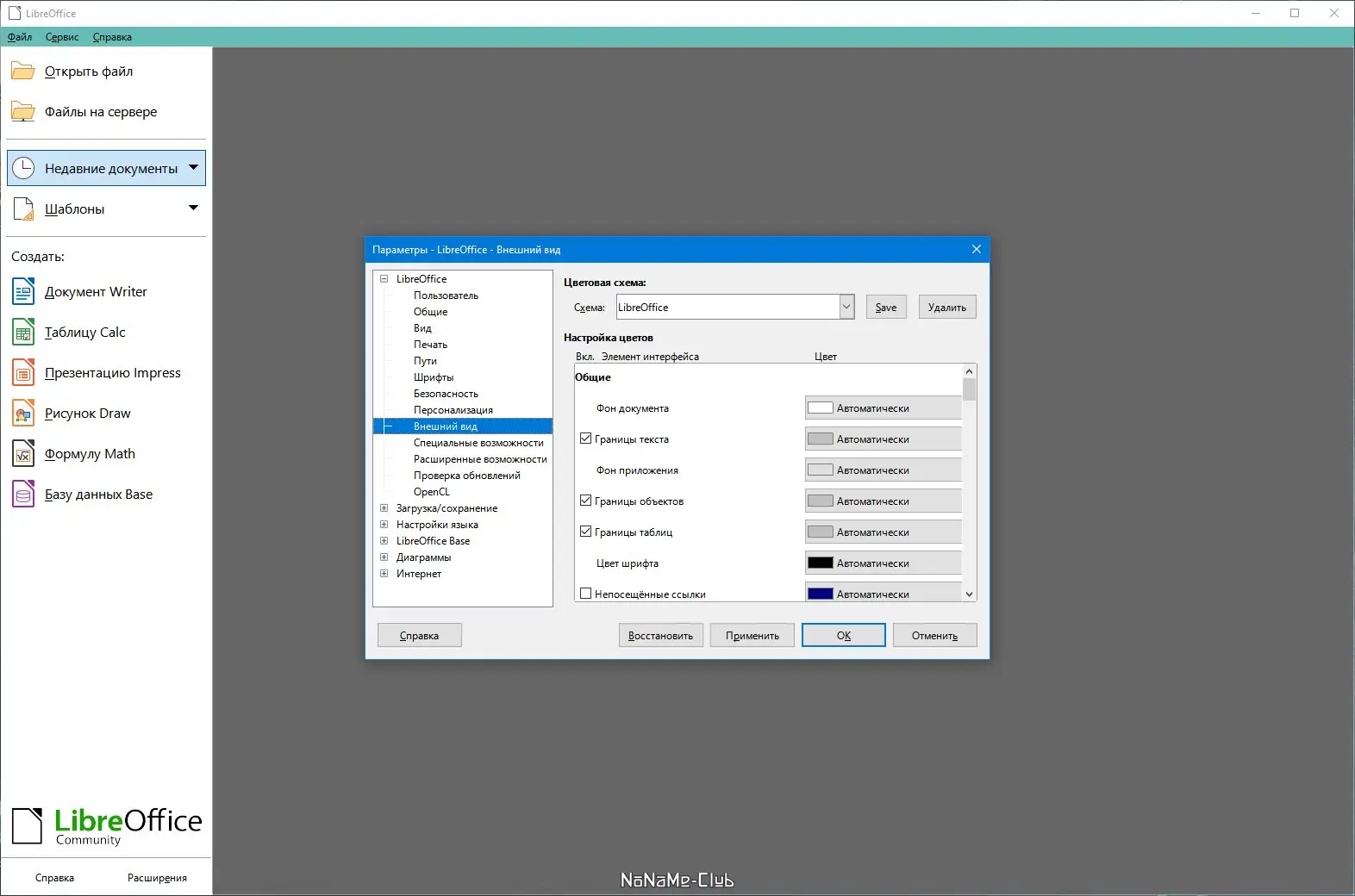Select Расширенные возможности in options tree
This screenshot has width=1355, height=896.
[x=480, y=458]
